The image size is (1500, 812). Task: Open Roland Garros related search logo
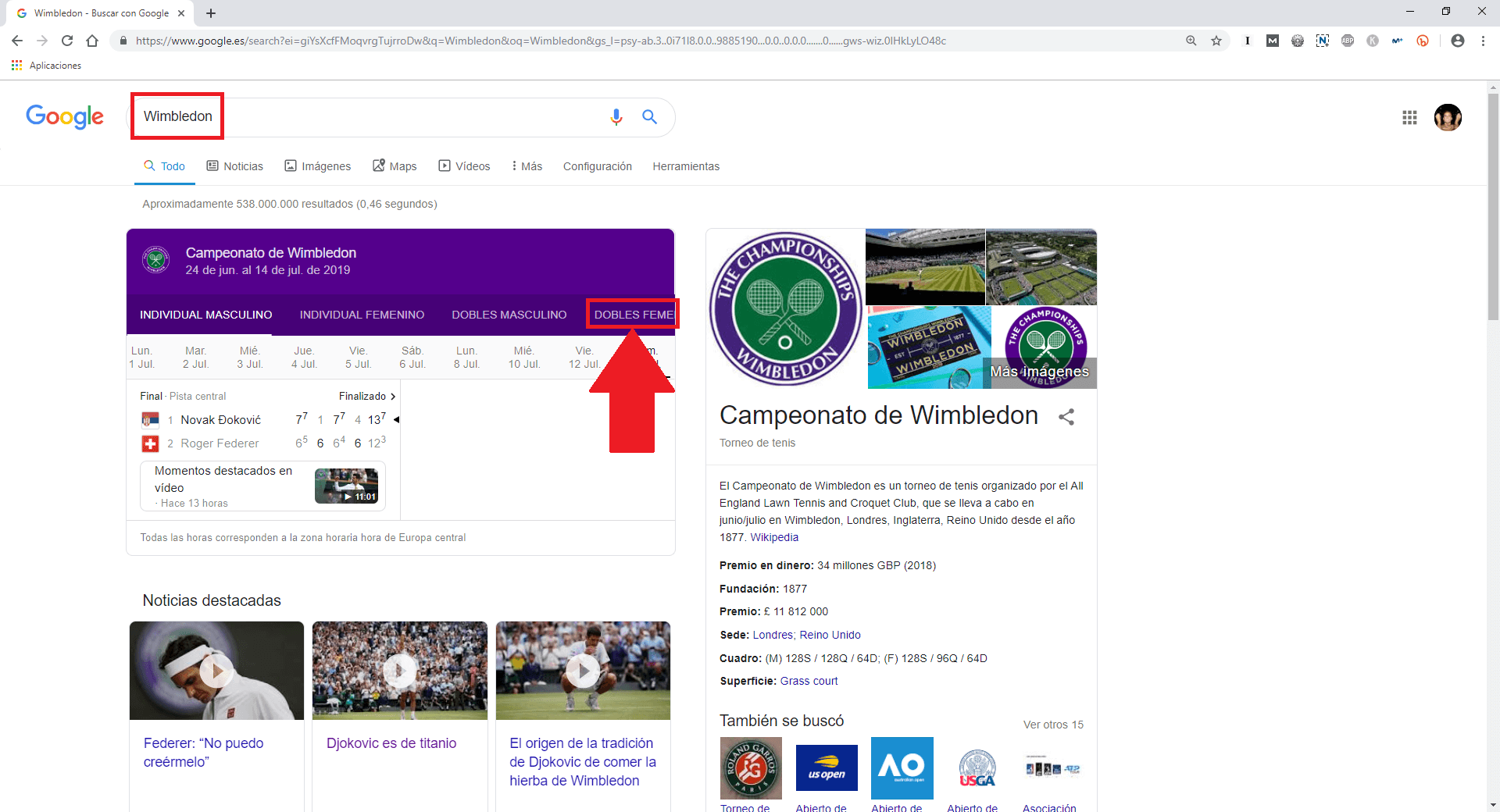click(751, 768)
